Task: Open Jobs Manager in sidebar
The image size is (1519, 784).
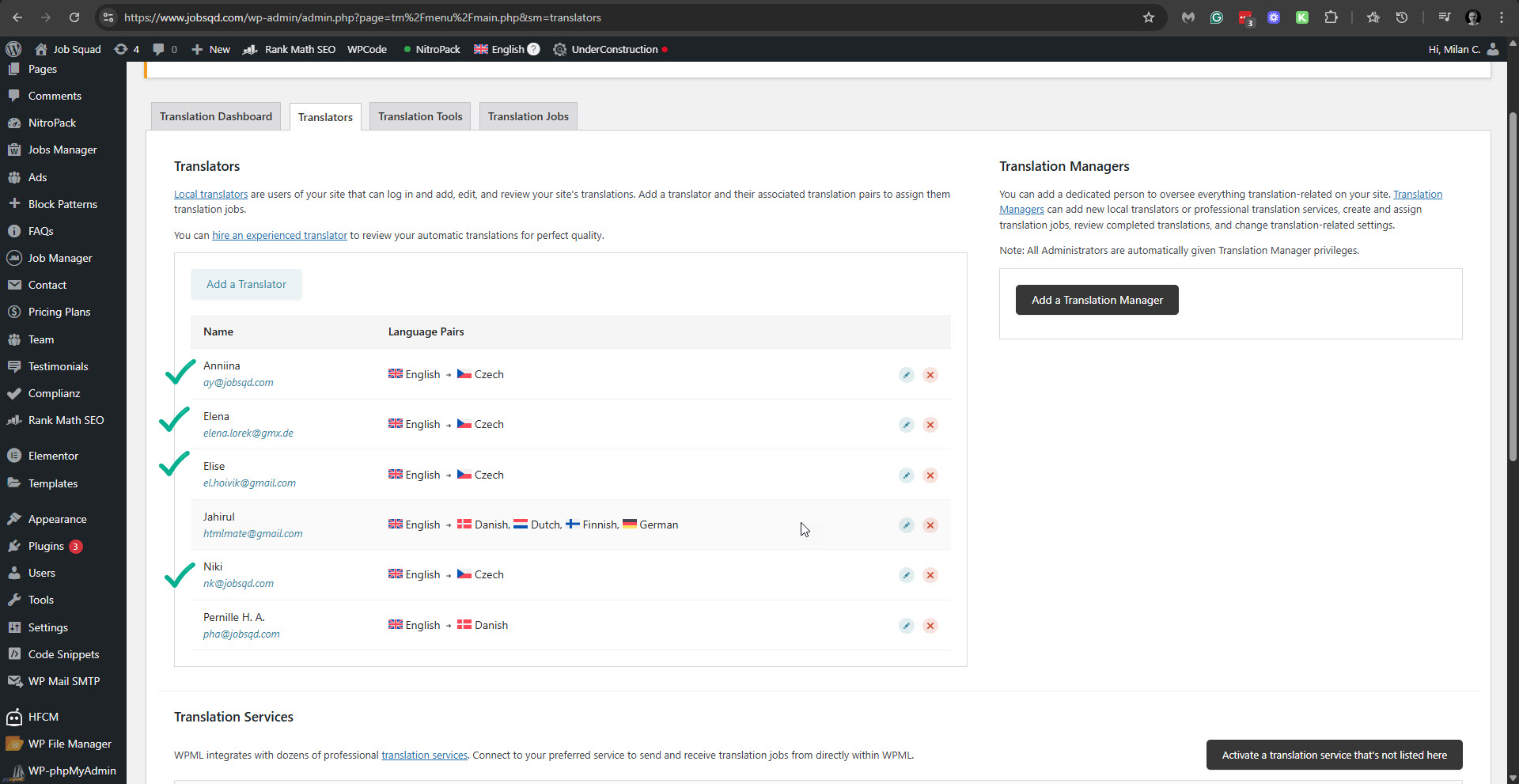Action: tap(63, 150)
